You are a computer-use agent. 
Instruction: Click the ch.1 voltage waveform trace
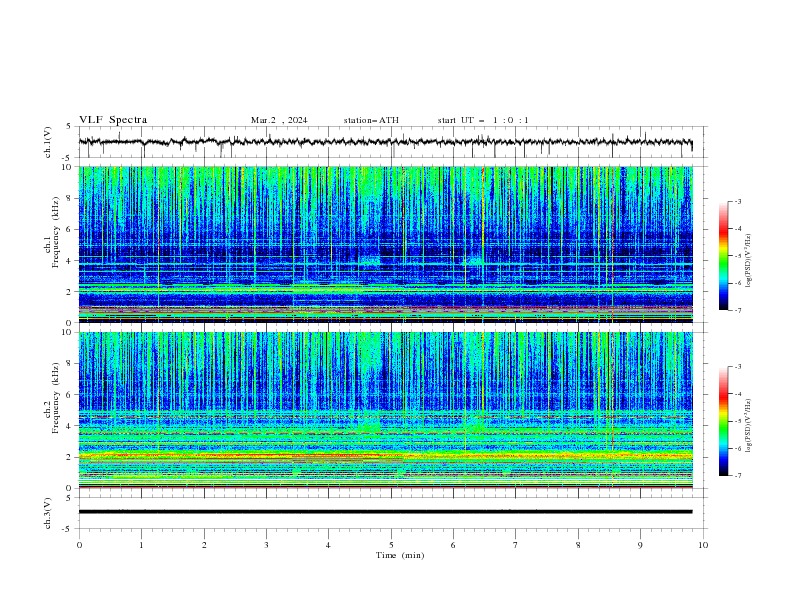pyautogui.click(x=385, y=142)
